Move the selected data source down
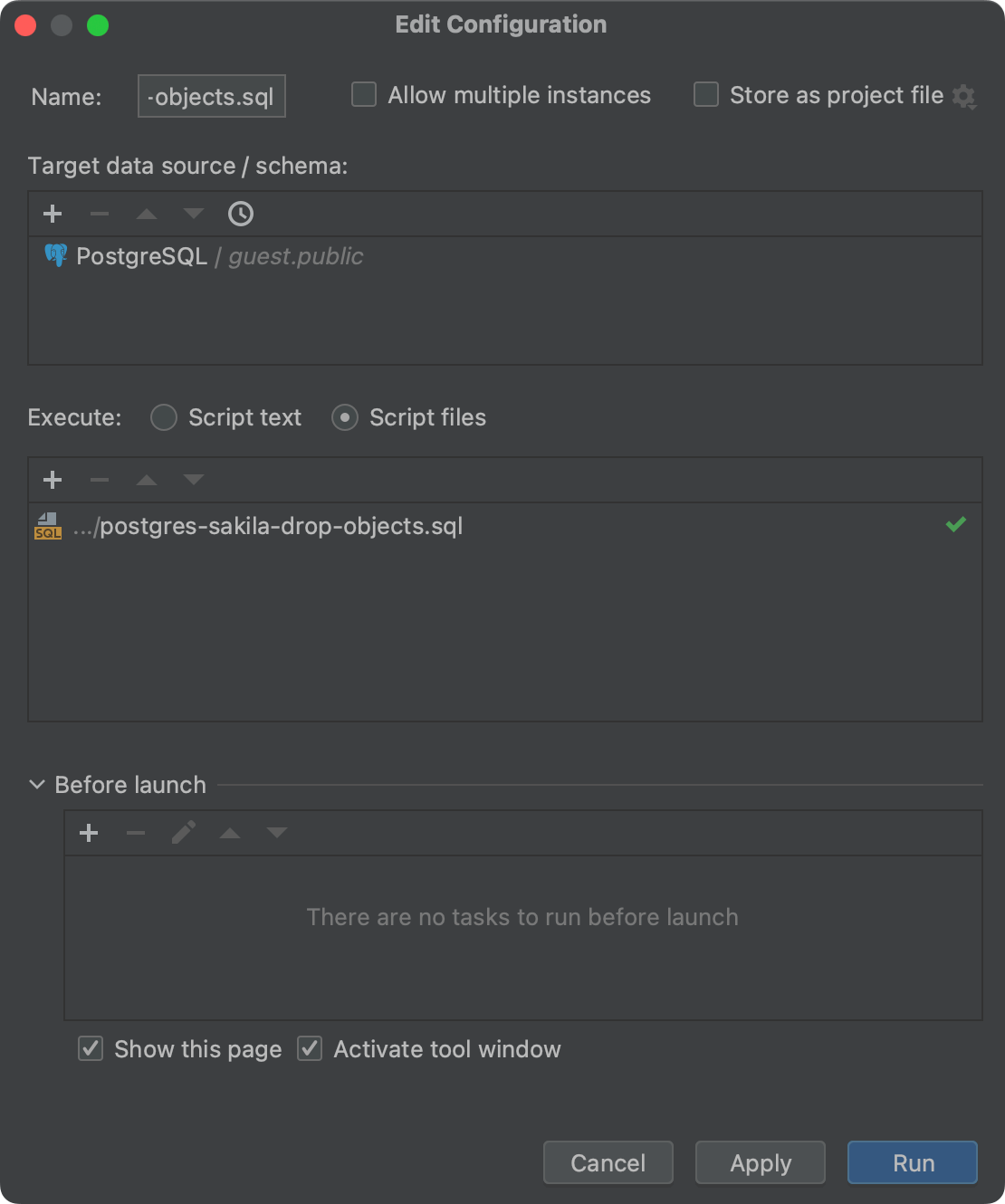 pyautogui.click(x=193, y=214)
